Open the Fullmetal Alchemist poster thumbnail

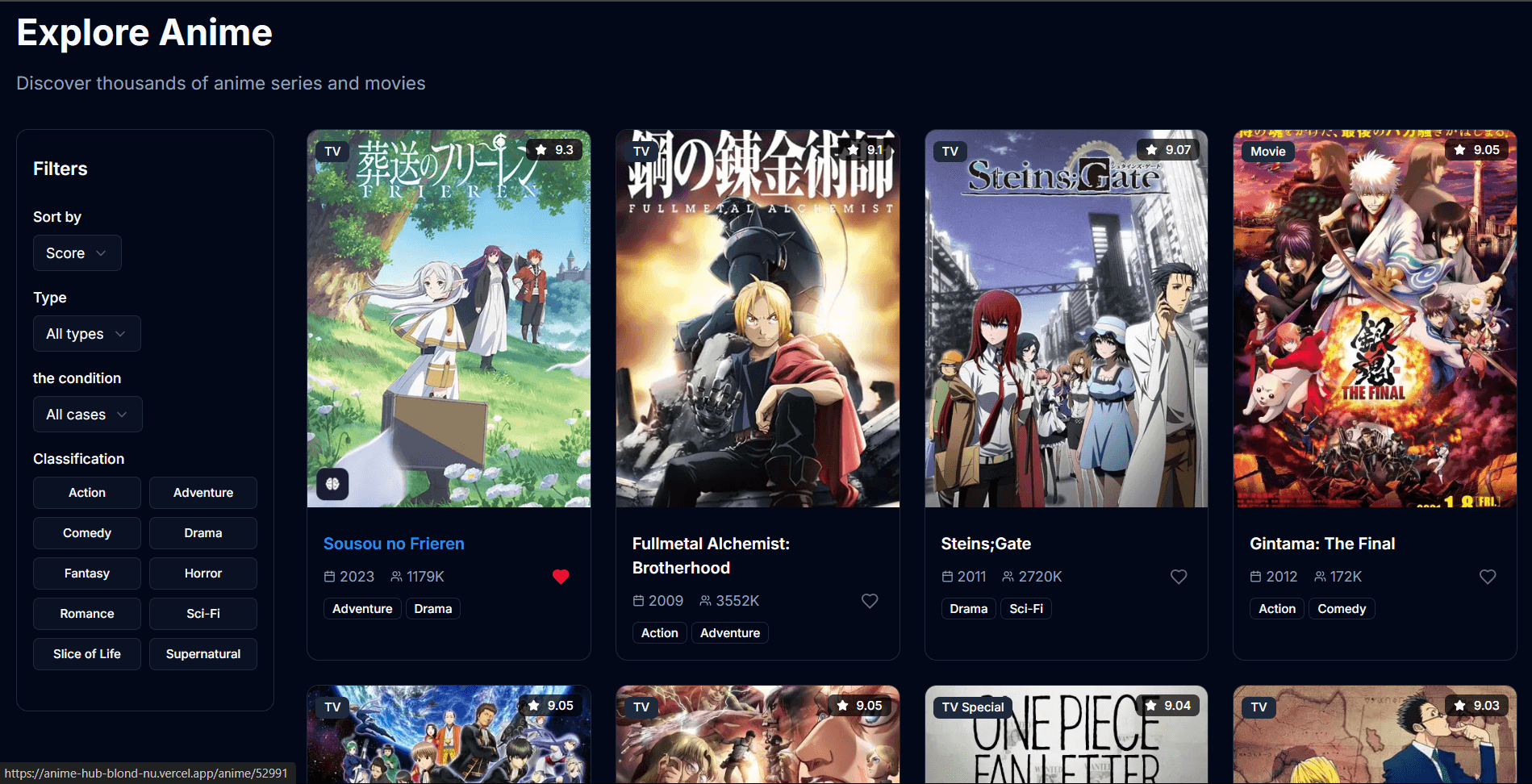758,323
